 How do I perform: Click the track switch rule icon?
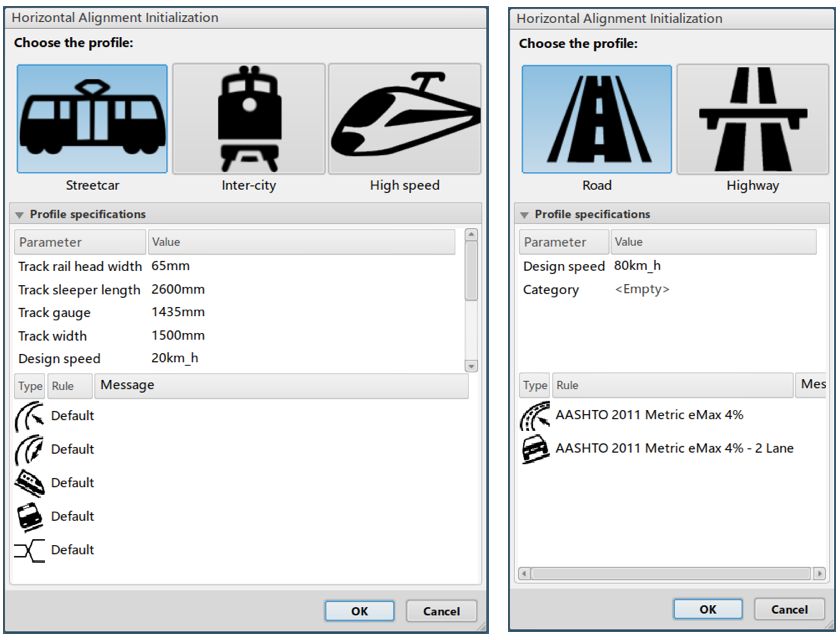point(30,550)
